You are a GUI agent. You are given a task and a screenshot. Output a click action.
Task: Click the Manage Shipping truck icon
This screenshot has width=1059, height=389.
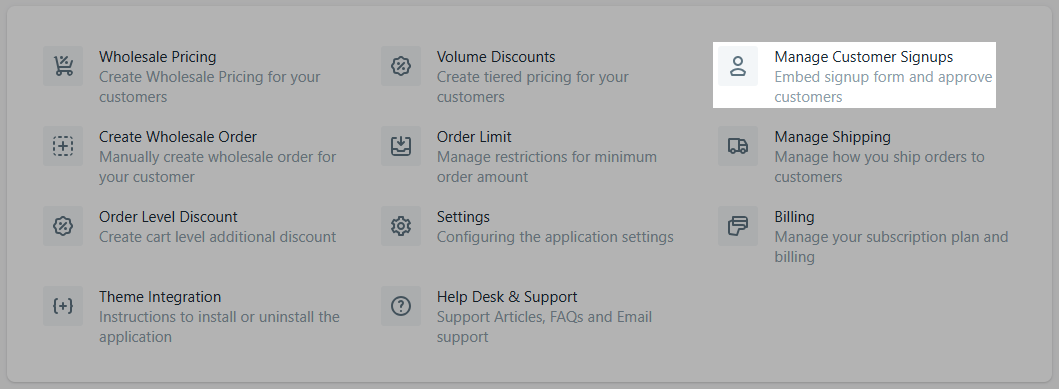coord(738,146)
